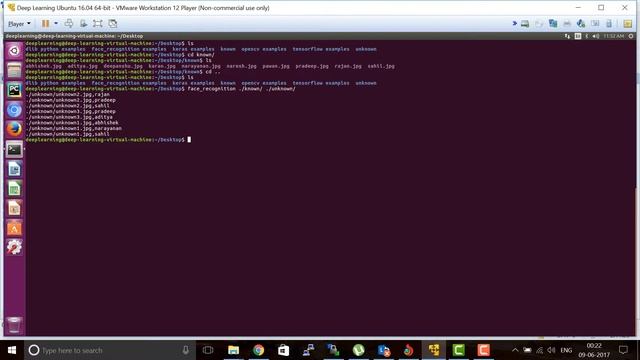Open System Settings from Ubuntu launcher

coord(14,247)
